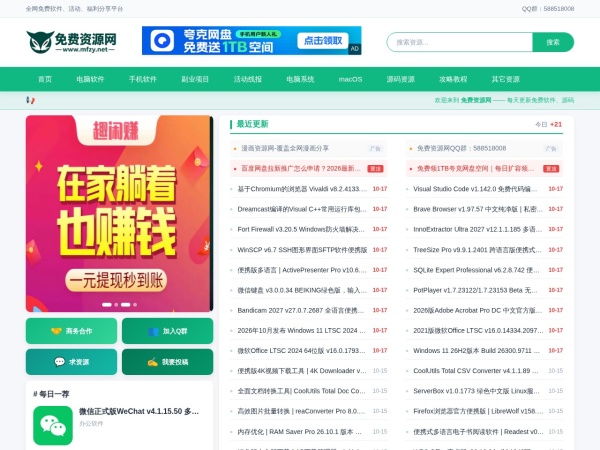Viewport: 600px width, 450px height.
Task: Open 漫画资源网 ad link
Action: point(285,148)
